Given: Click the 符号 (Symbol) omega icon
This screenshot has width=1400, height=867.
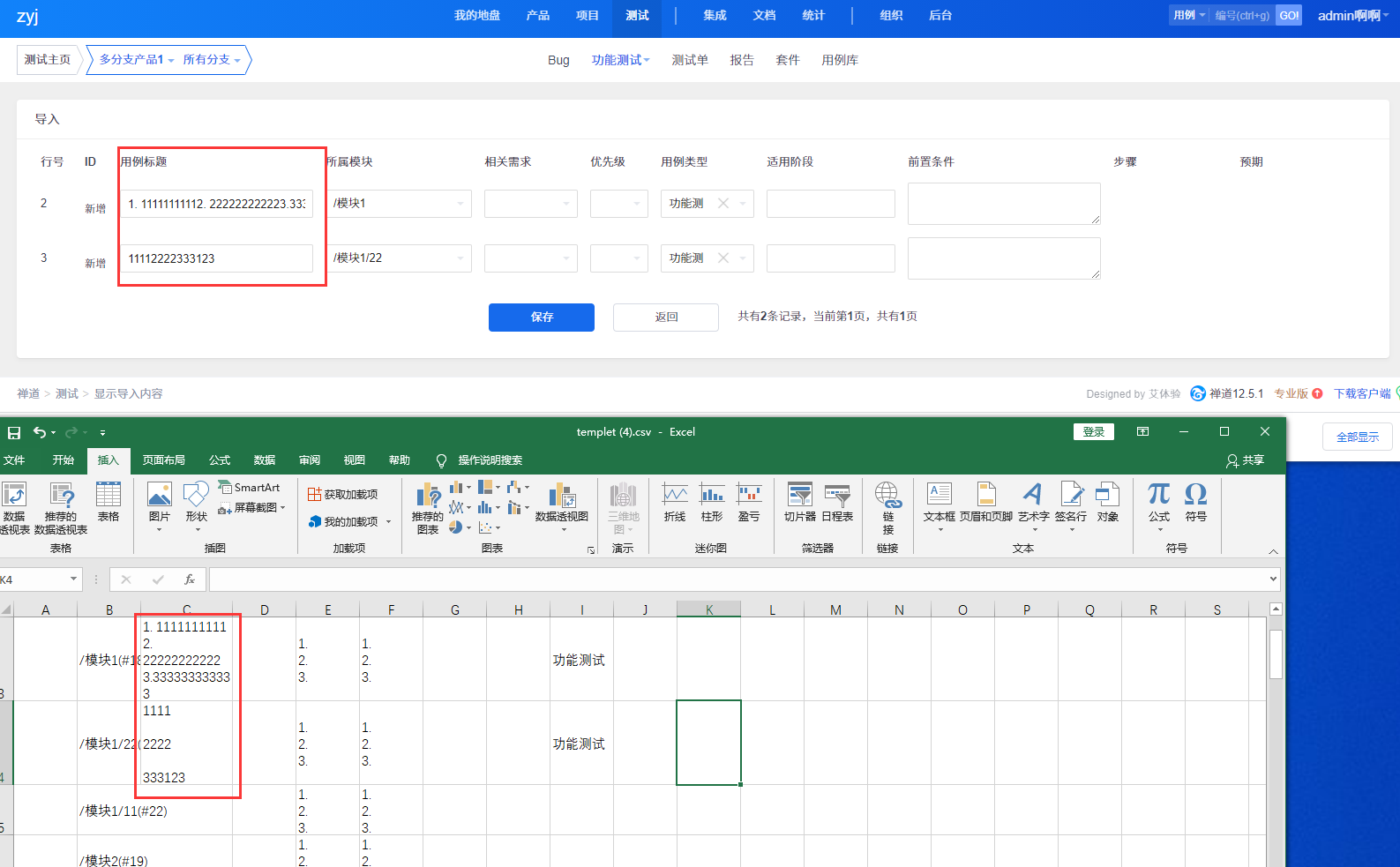Looking at the screenshot, I should click(x=1195, y=501).
